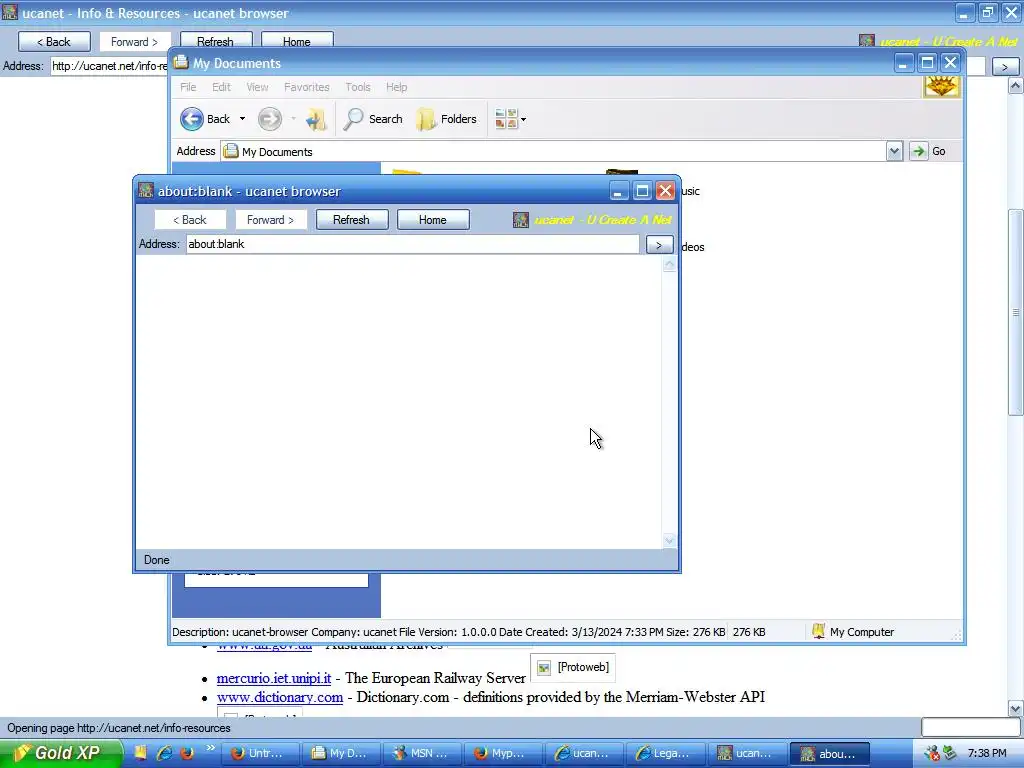The width and height of the screenshot is (1024, 768).
Task: Expand the My Documents address bar dropdown
Action: [x=894, y=152]
